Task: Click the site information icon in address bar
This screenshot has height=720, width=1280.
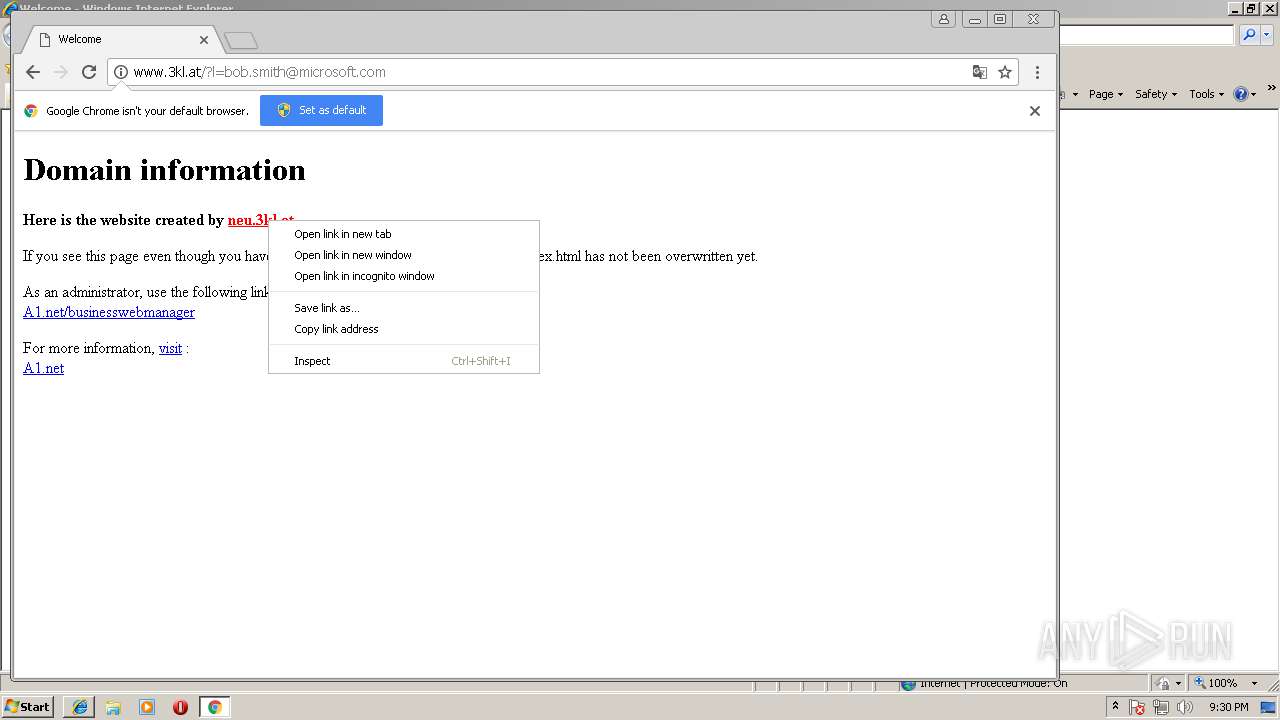Action: point(121,72)
